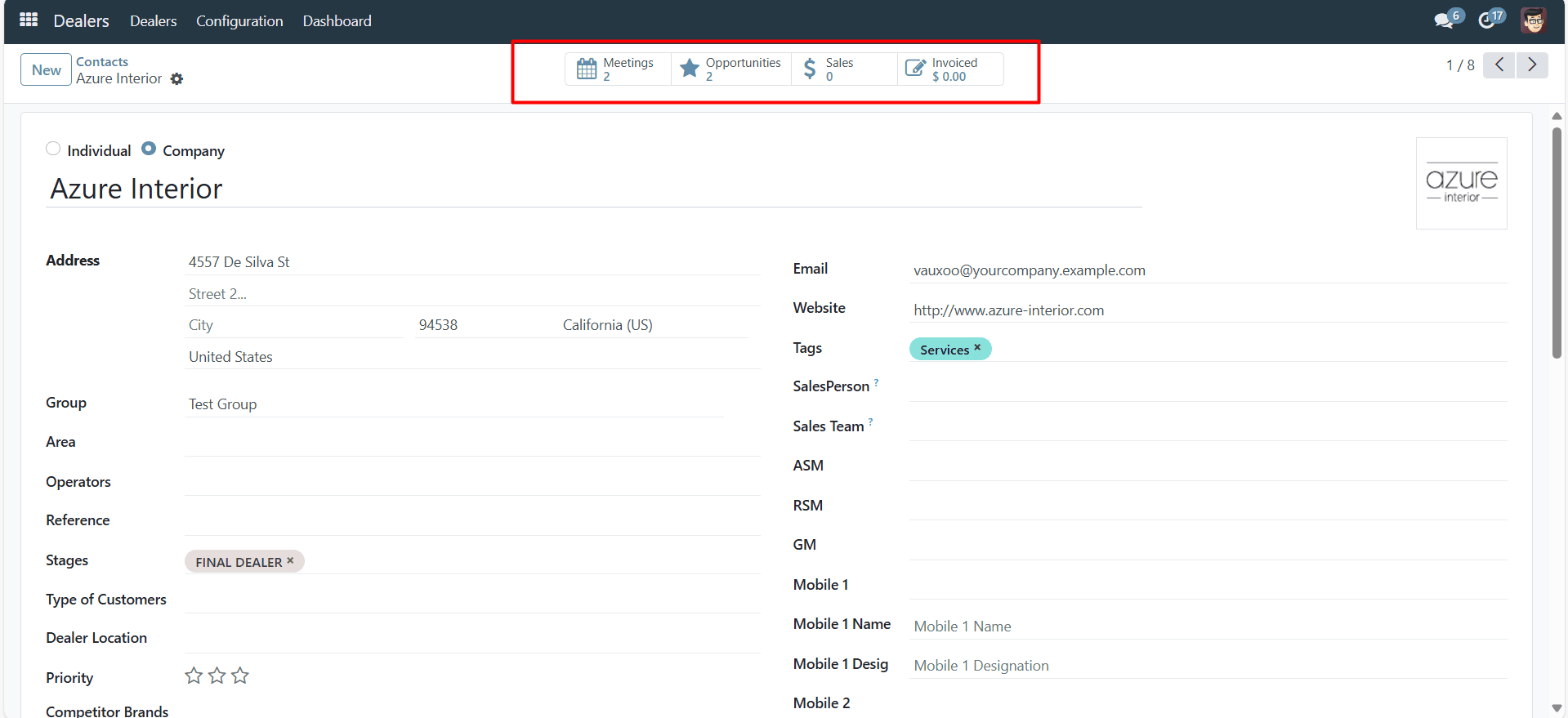Select the Individual radio option
The image size is (1568, 718).
pyautogui.click(x=53, y=149)
